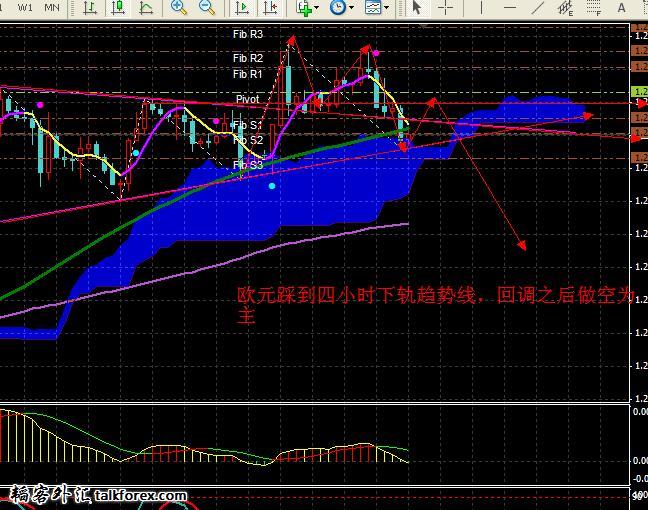Activate the crosshair tool
The width and height of the screenshot is (648, 510).
click(445, 8)
